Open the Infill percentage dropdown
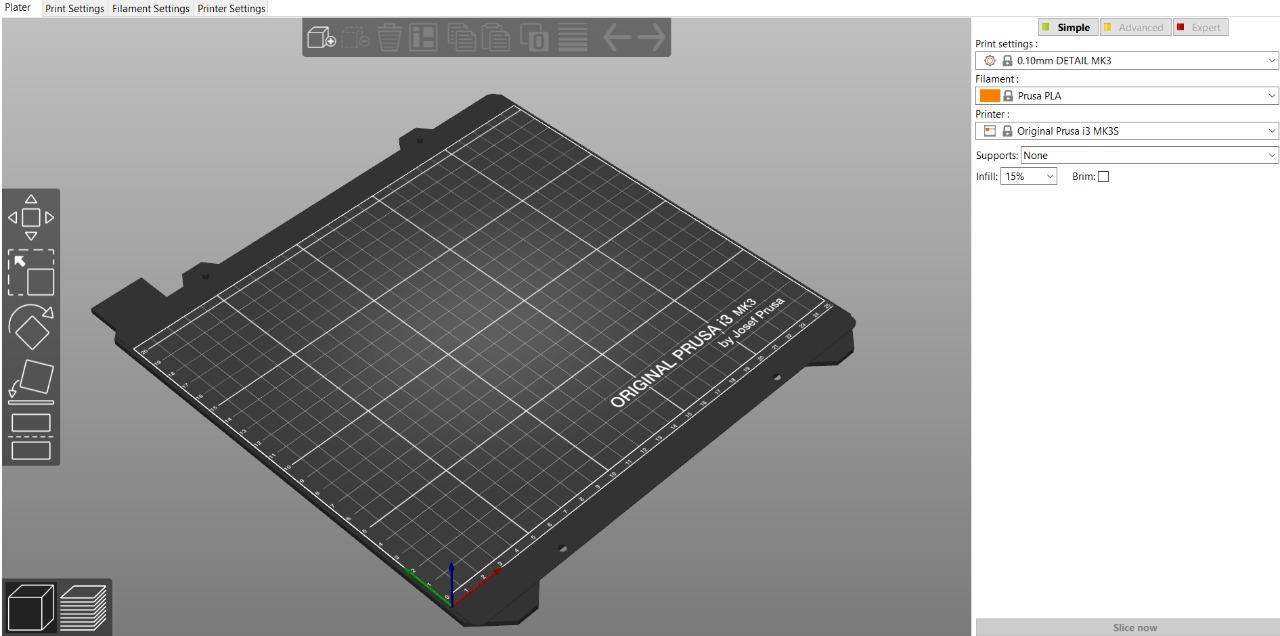1280x636 pixels. point(1029,176)
